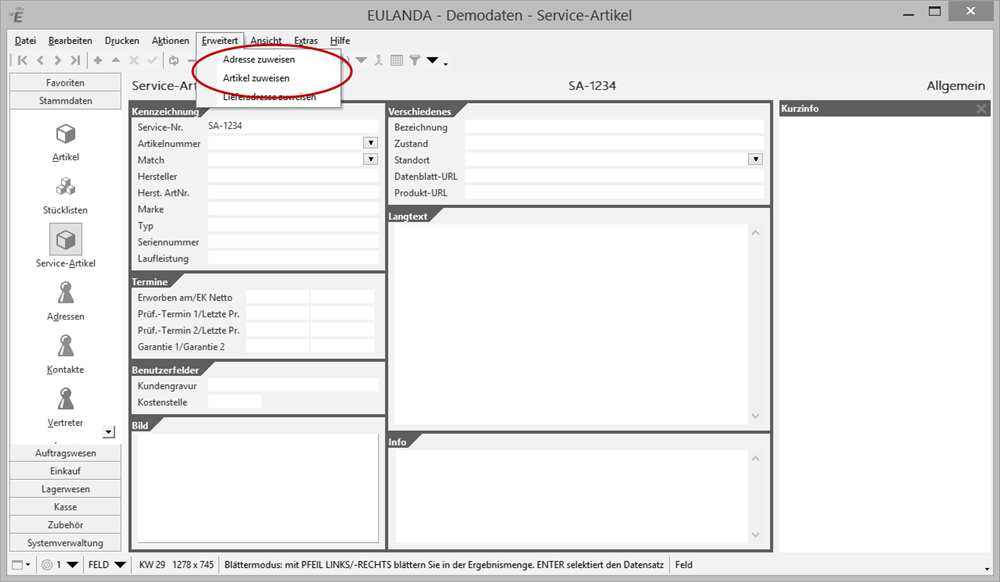Open the Artikelnummer dropdown arrow
The image size is (1000, 582).
pyautogui.click(x=371, y=143)
